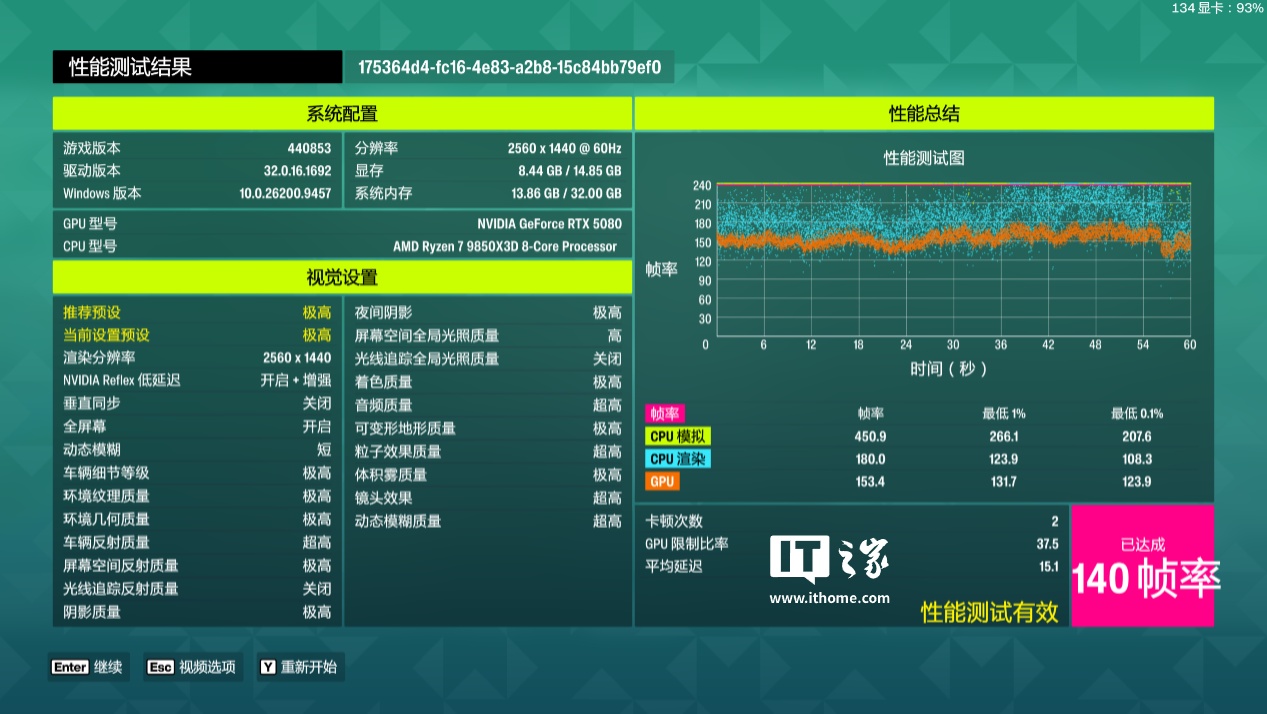Click the www.ithome.com link text
Screen dimensions: 1267x714
pyautogui.click(x=829, y=598)
